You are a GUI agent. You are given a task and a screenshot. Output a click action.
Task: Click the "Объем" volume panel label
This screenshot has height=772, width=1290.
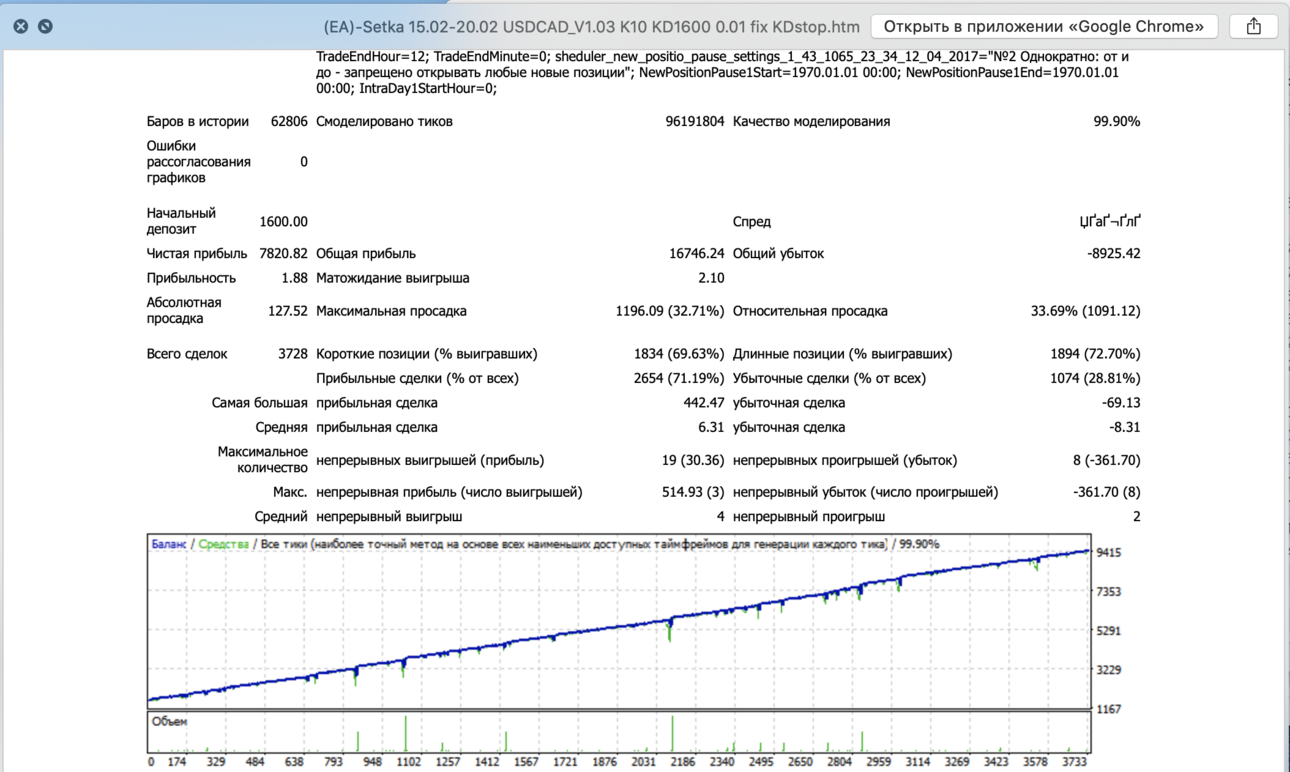point(170,721)
